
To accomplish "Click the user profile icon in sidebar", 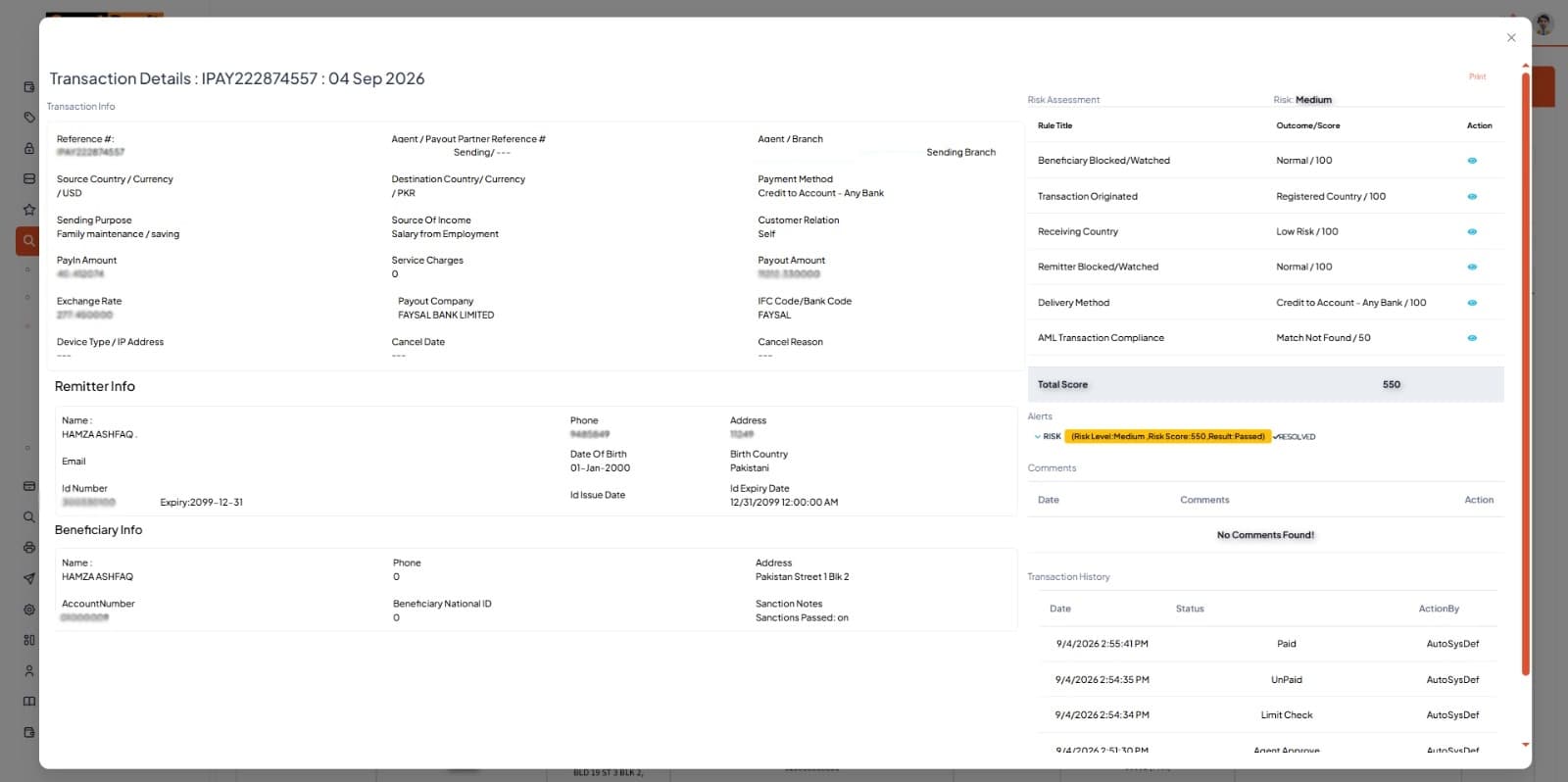I will (x=29, y=671).
